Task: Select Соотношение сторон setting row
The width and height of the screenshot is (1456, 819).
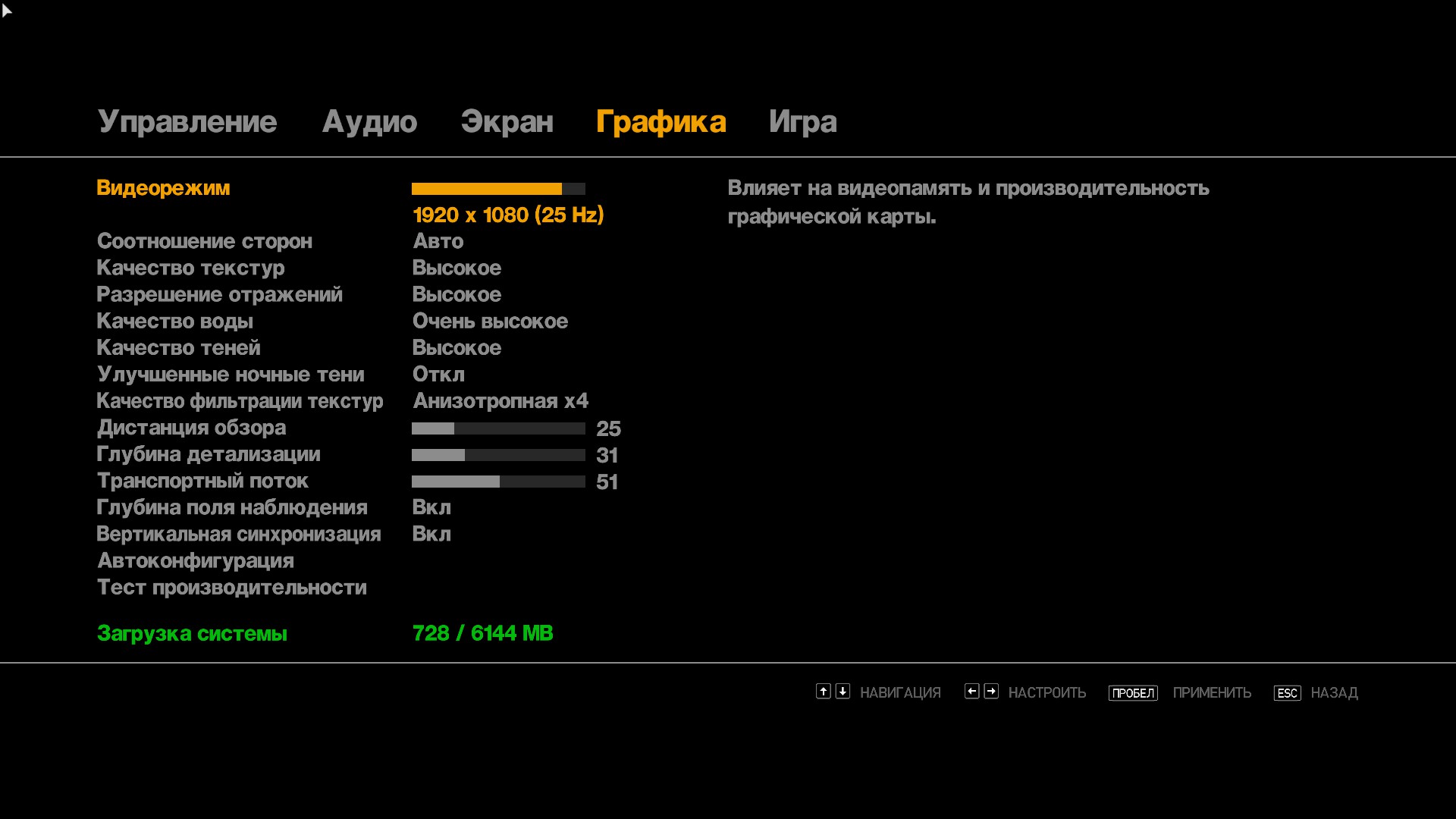Action: click(205, 241)
